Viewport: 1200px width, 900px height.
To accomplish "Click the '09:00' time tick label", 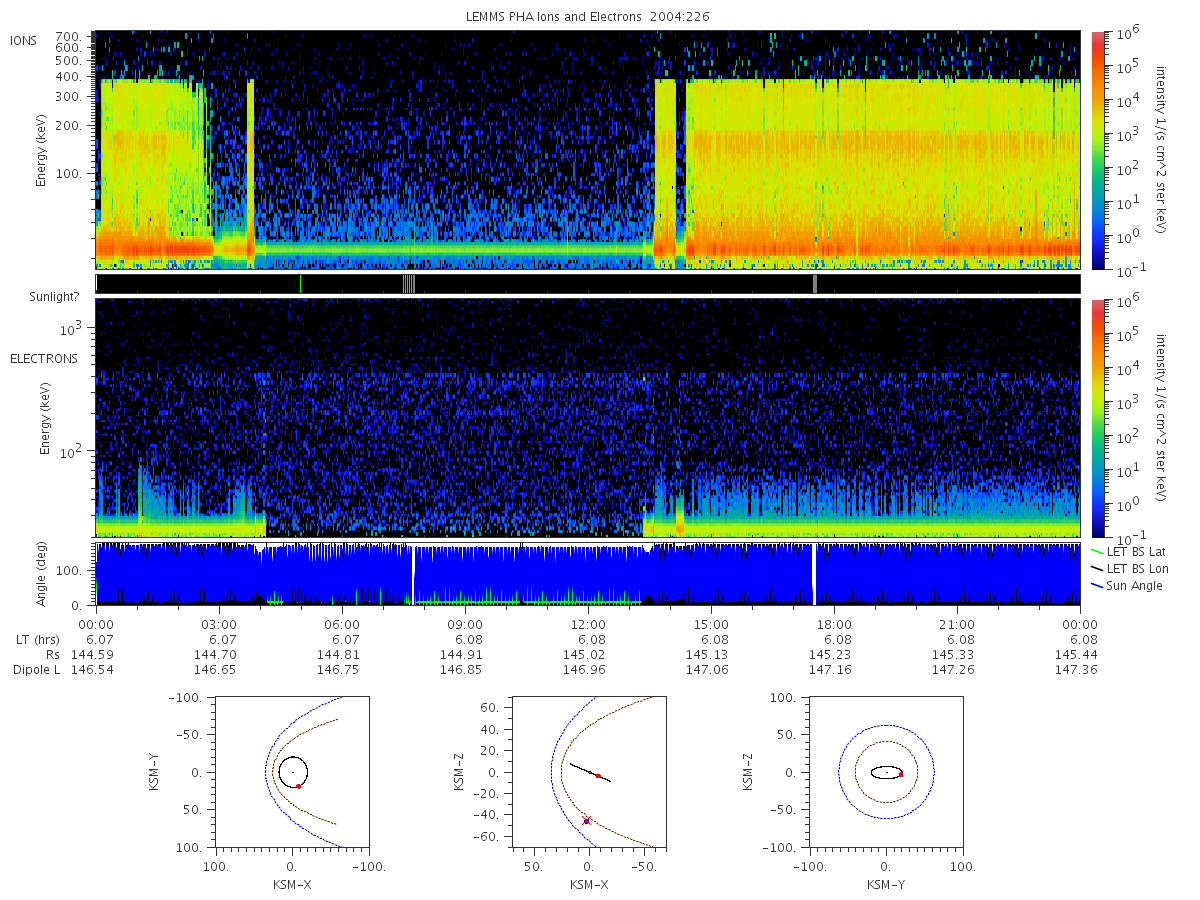I will point(465,623).
